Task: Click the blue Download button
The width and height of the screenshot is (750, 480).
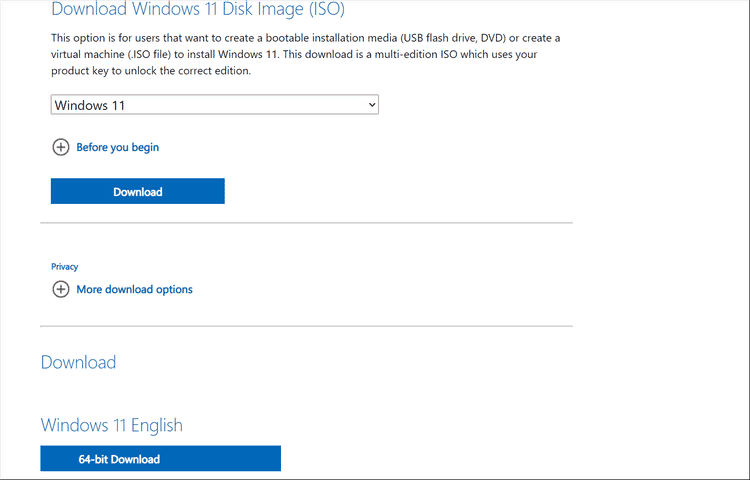Action: 138,191
